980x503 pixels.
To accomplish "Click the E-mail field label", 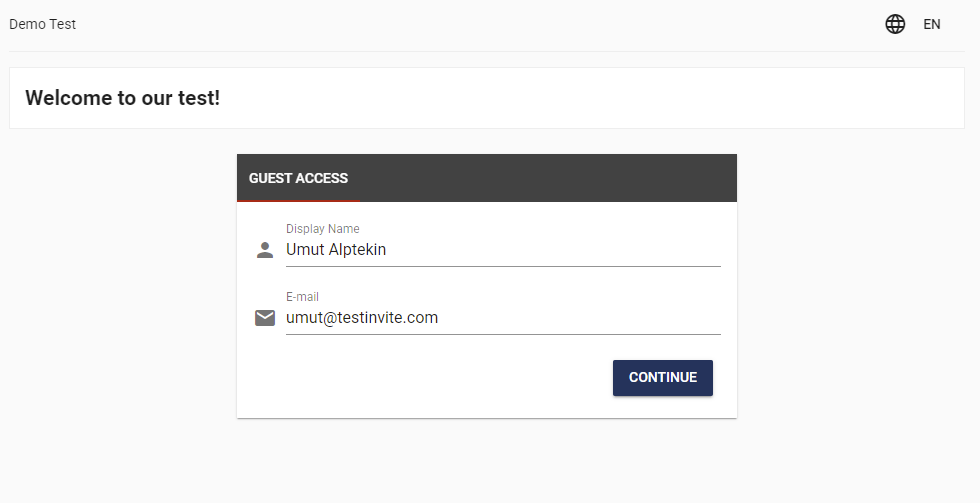I will click(302, 297).
